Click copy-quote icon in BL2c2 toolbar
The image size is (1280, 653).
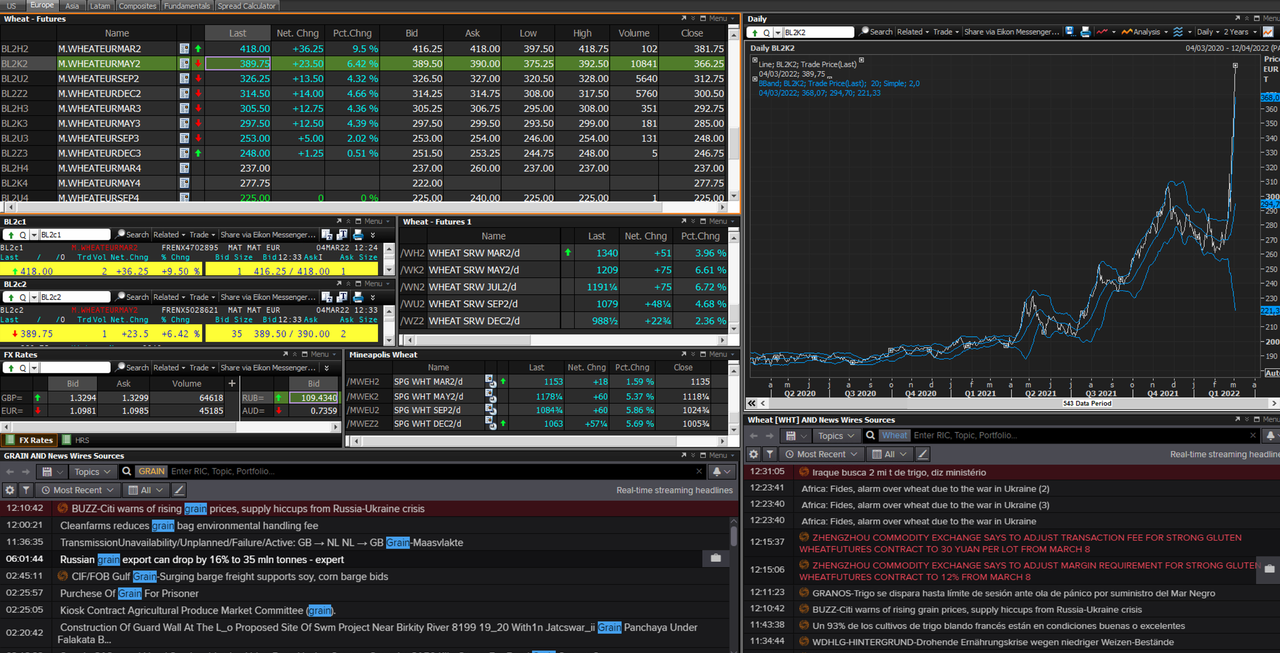coord(327,297)
